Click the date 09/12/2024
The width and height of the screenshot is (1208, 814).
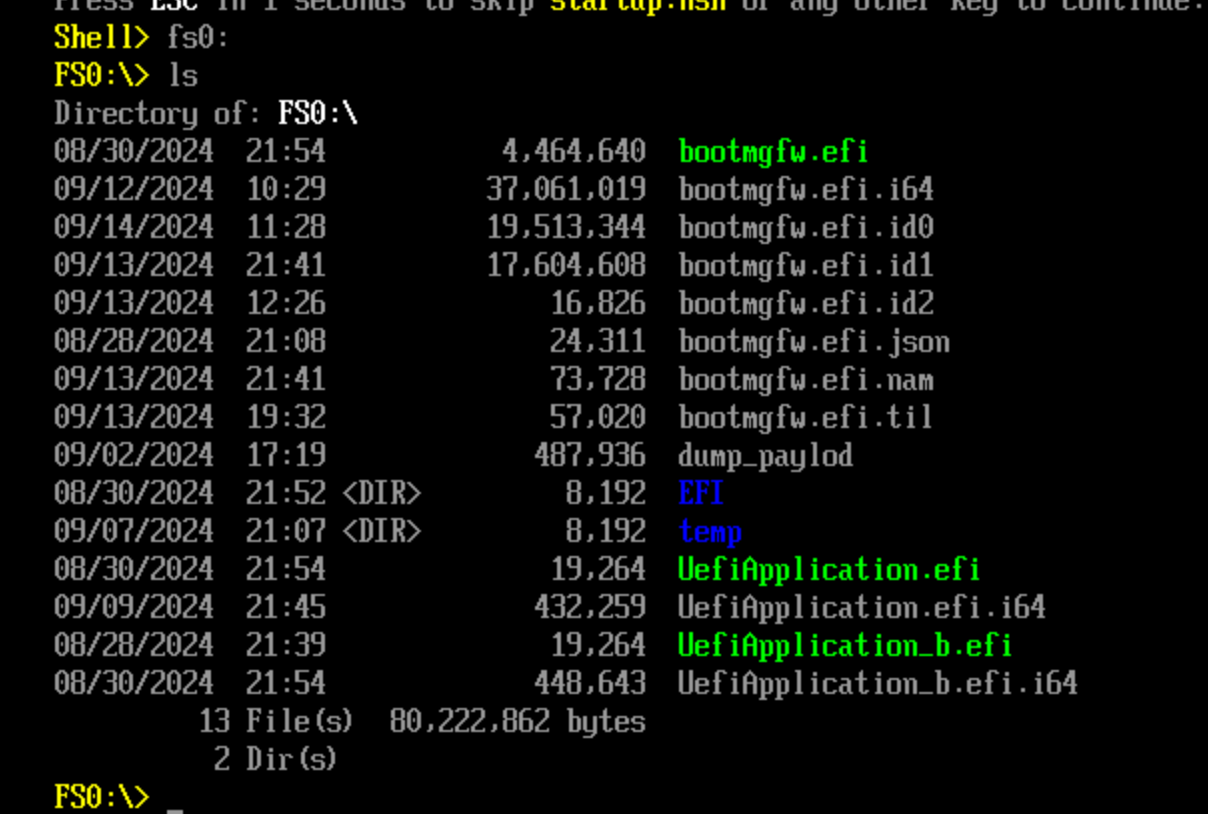(134, 190)
